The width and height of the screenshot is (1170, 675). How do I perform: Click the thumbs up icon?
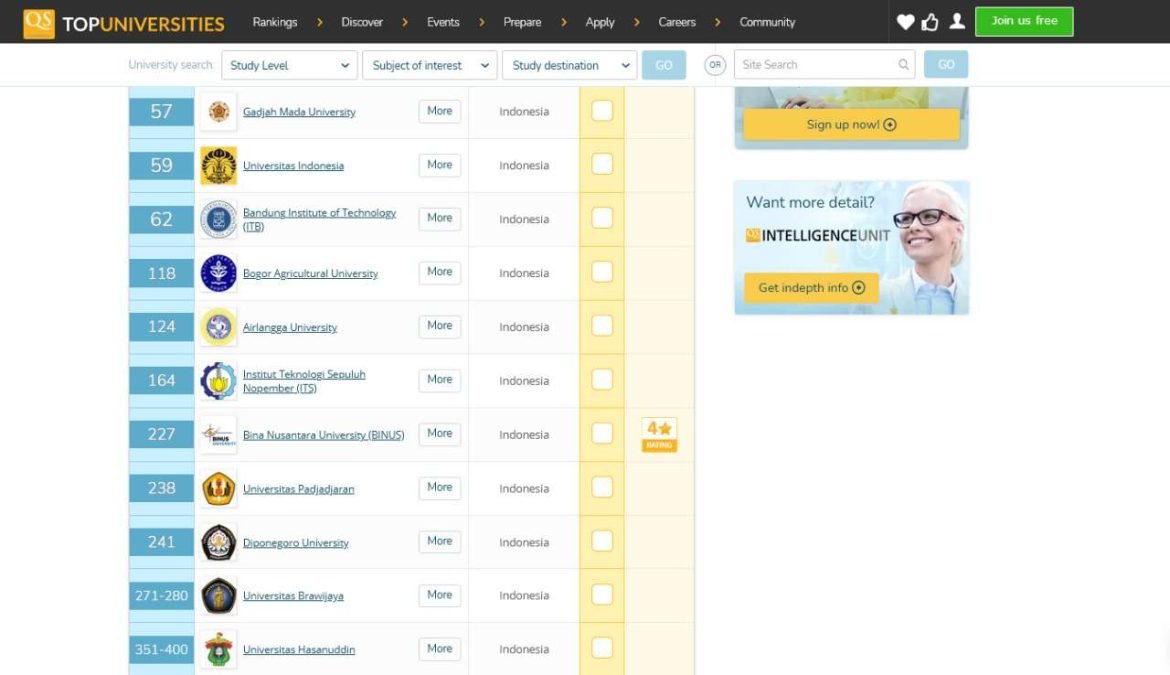(x=930, y=22)
